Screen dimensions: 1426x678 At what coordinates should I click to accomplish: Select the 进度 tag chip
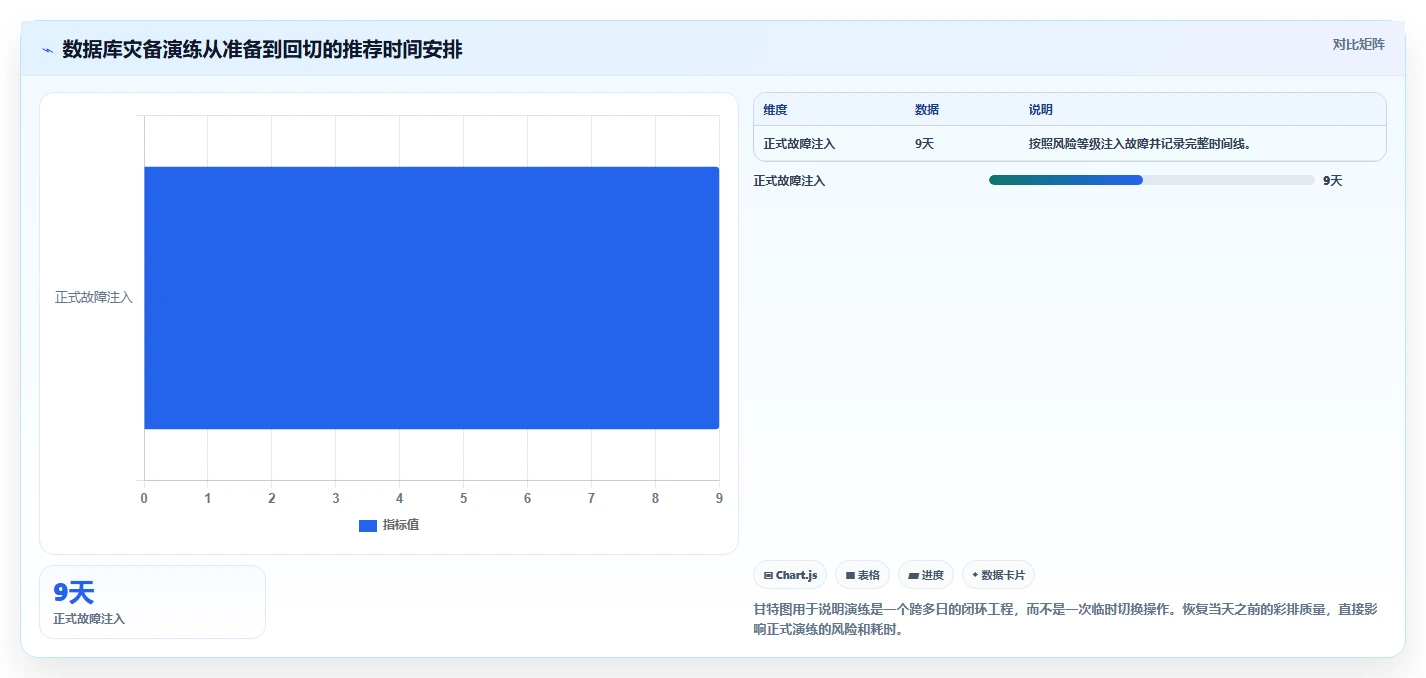[926, 575]
